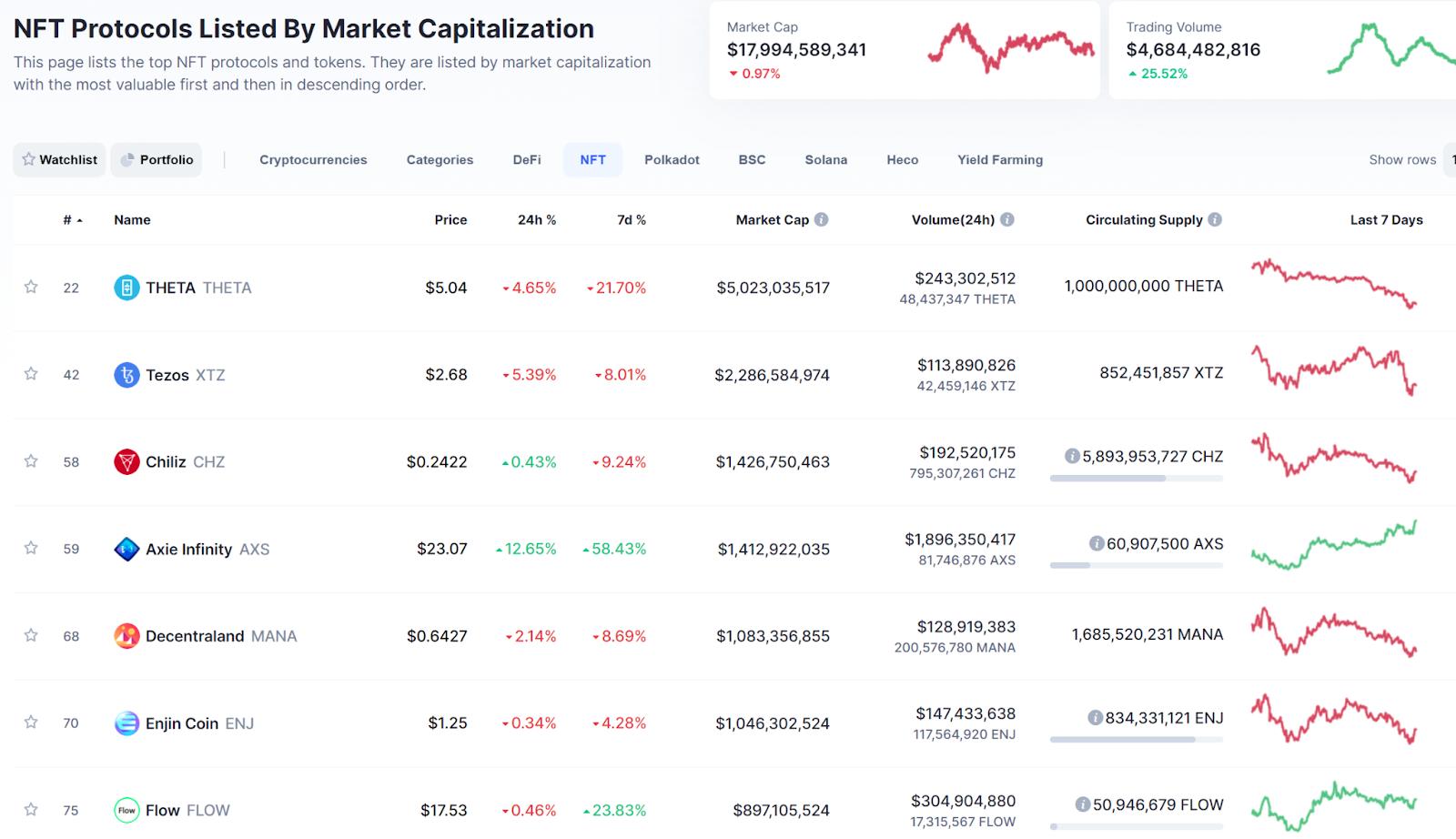This screenshot has height=839, width=1456.
Task: Click the Flow coin logo icon
Action: (x=126, y=810)
